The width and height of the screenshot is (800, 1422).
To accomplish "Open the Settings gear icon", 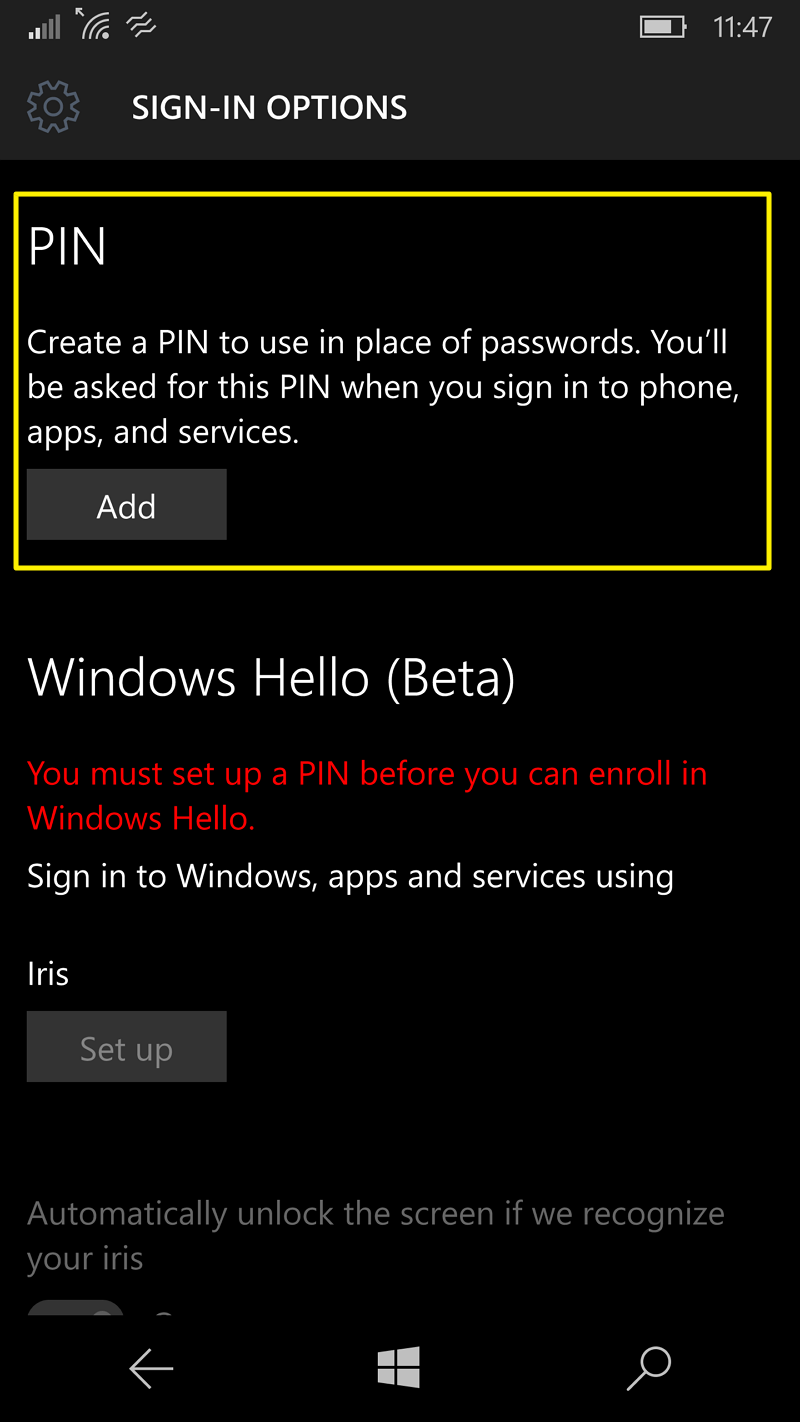I will tap(54, 106).
